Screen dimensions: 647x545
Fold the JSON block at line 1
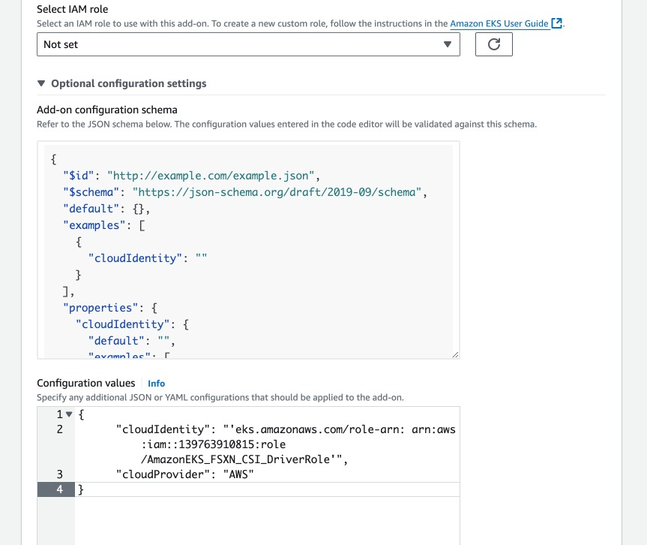pyautogui.click(x=70, y=414)
